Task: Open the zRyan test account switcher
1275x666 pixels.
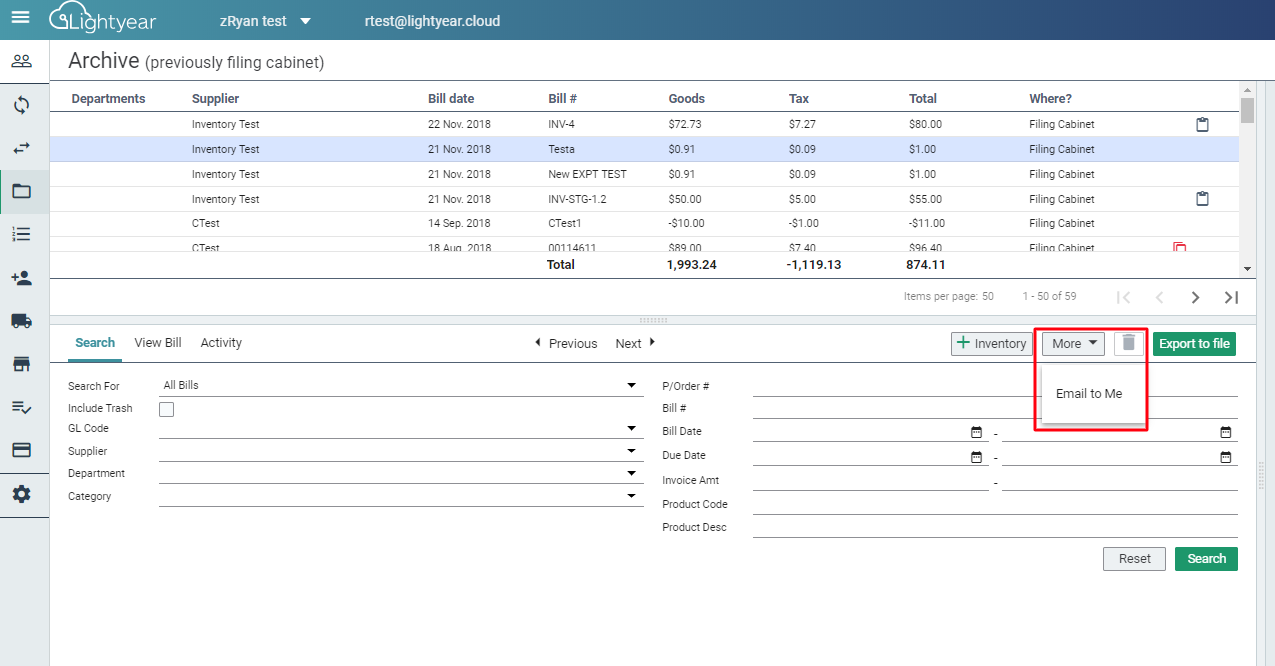Action: (x=264, y=20)
